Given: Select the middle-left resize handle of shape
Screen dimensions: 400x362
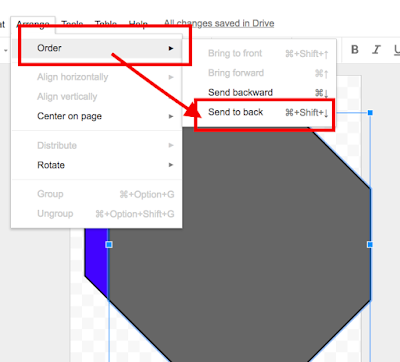Looking at the screenshot, I should [x=109, y=245].
